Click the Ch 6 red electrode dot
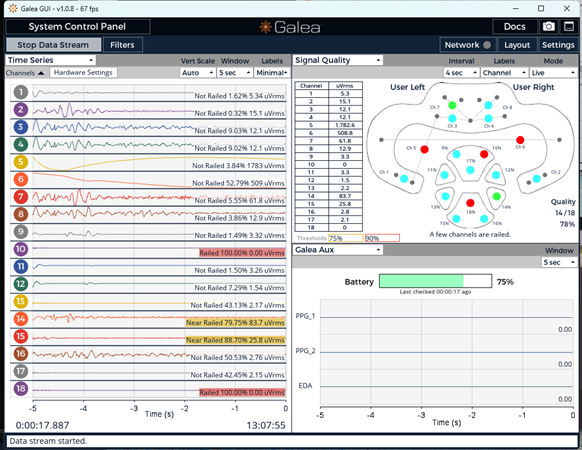582x450 pixels. click(x=520, y=140)
